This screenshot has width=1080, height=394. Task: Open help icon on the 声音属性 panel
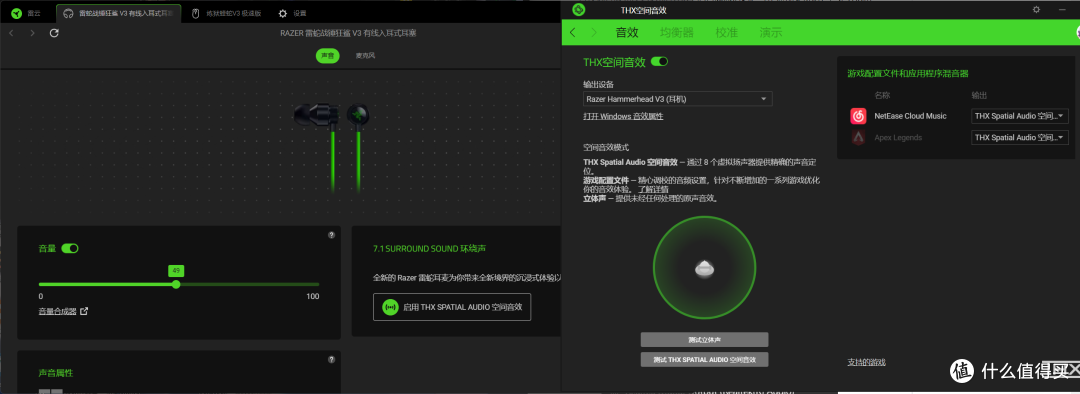point(331,360)
